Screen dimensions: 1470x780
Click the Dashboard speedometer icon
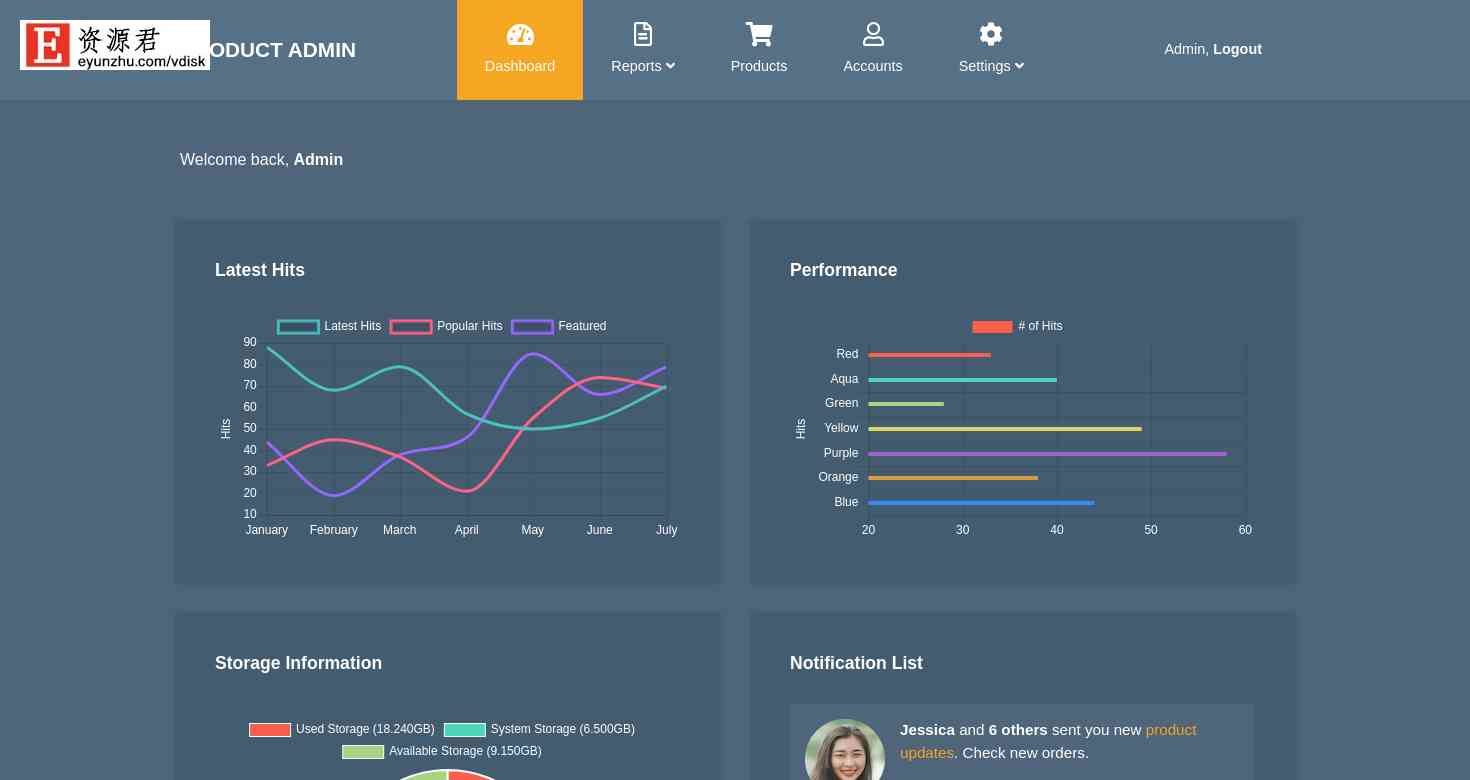pos(520,35)
